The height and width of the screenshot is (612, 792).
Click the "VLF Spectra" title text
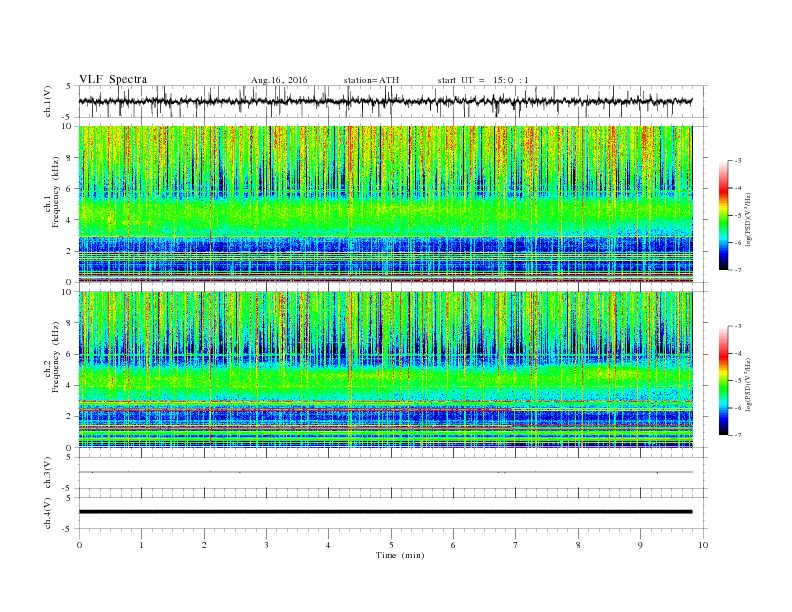point(113,79)
